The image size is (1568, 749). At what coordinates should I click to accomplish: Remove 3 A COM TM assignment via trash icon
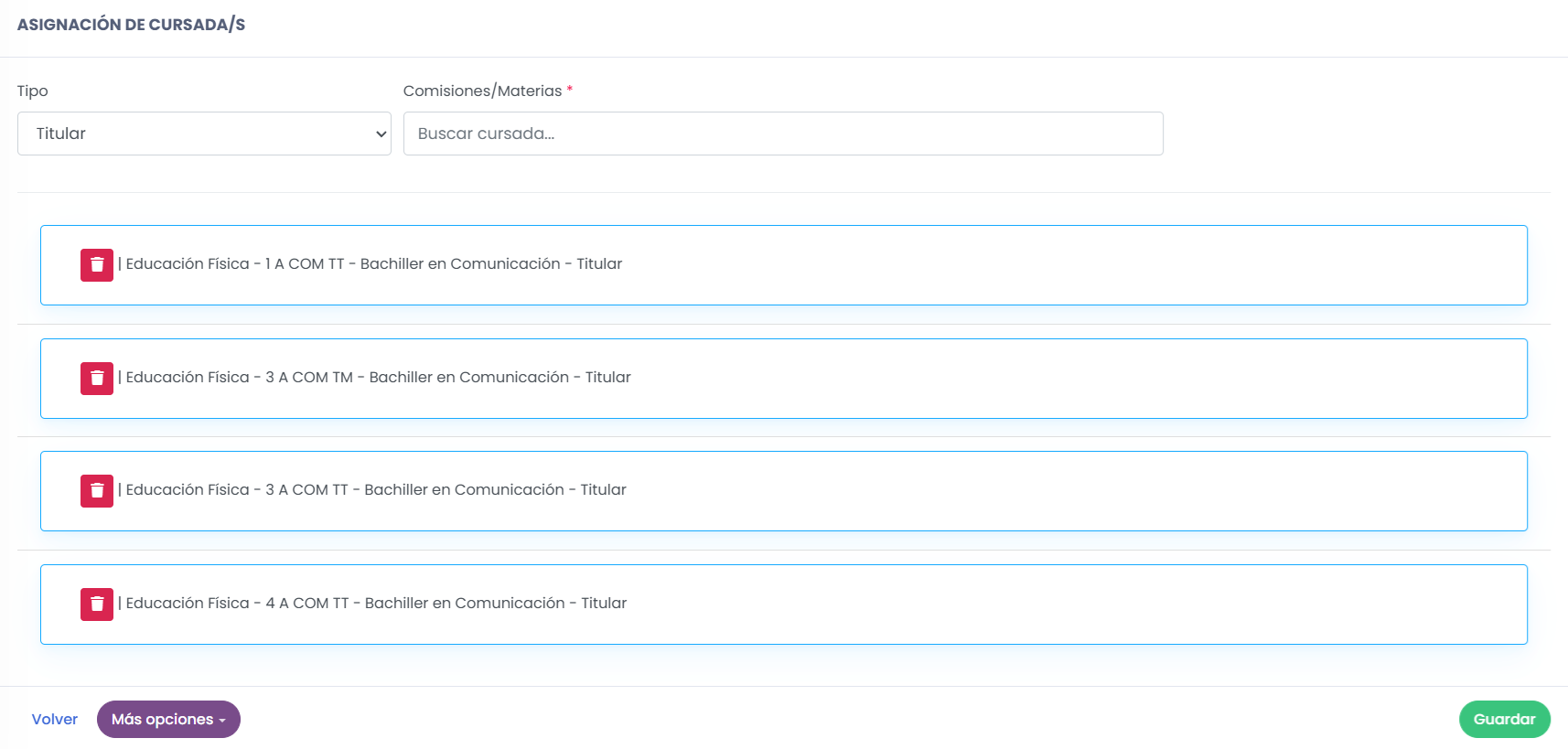point(97,379)
